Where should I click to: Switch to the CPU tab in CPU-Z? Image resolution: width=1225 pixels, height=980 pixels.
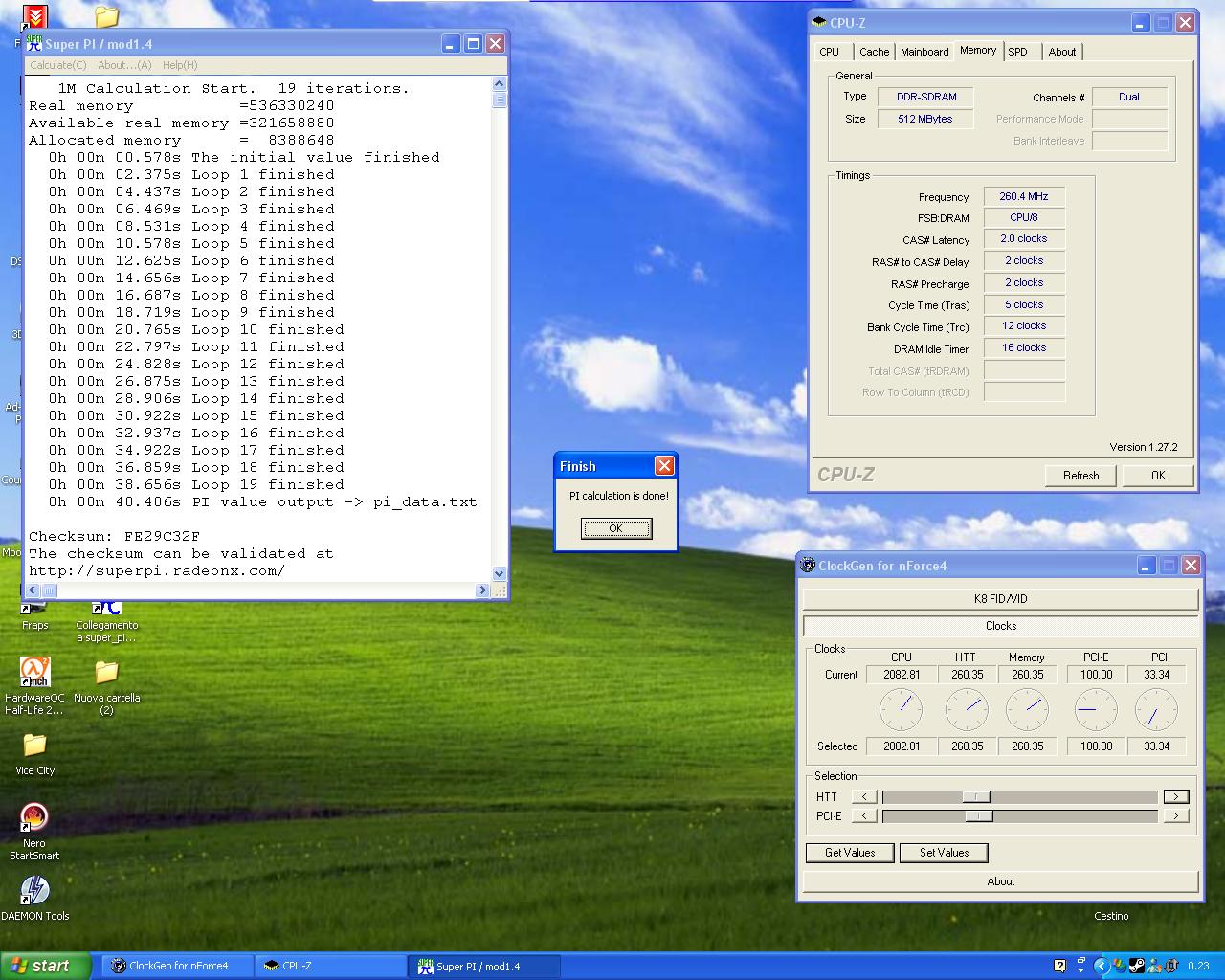click(x=830, y=52)
